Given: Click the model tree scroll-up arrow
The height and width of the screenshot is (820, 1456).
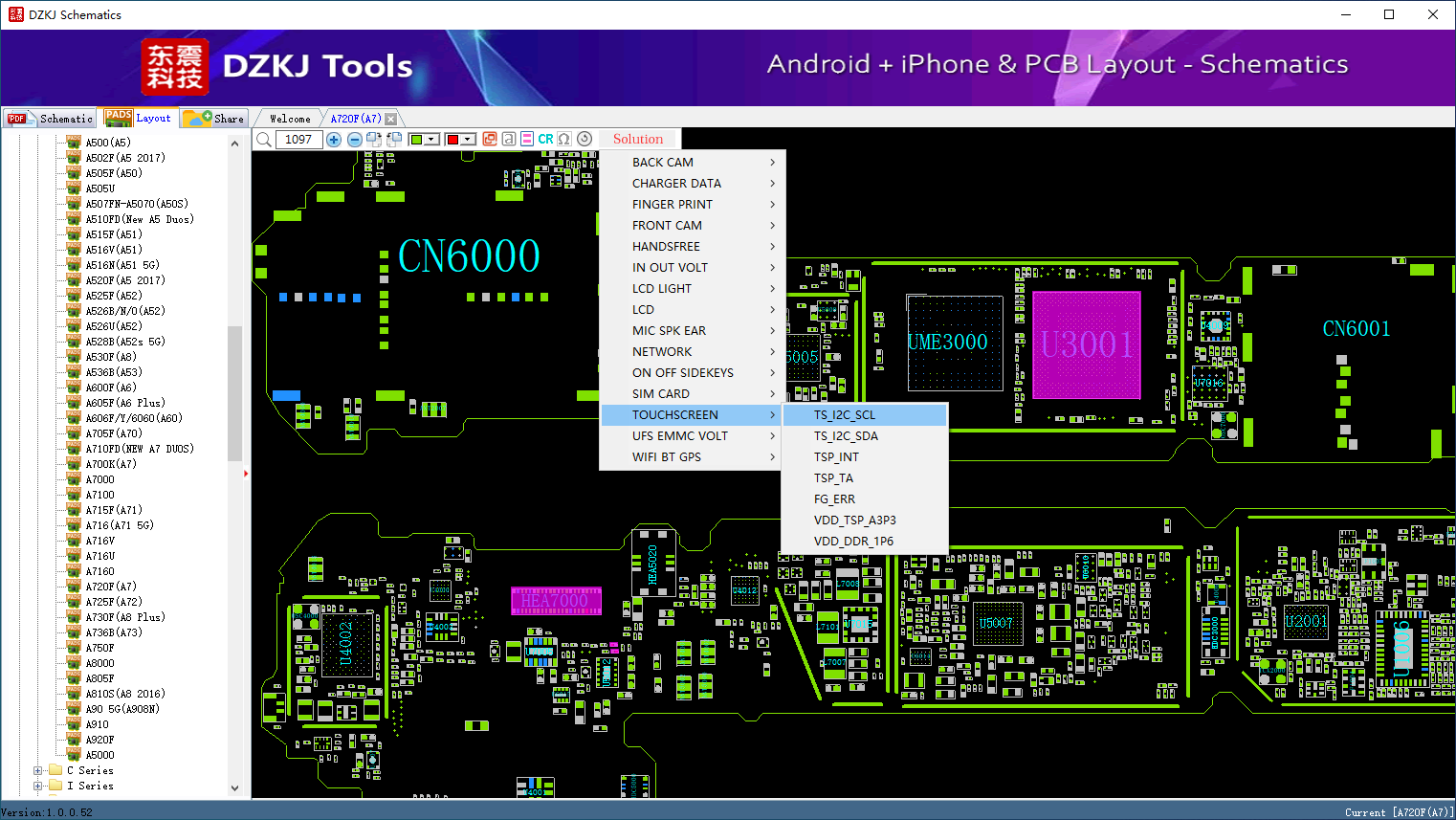Looking at the screenshot, I should coord(235,144).
